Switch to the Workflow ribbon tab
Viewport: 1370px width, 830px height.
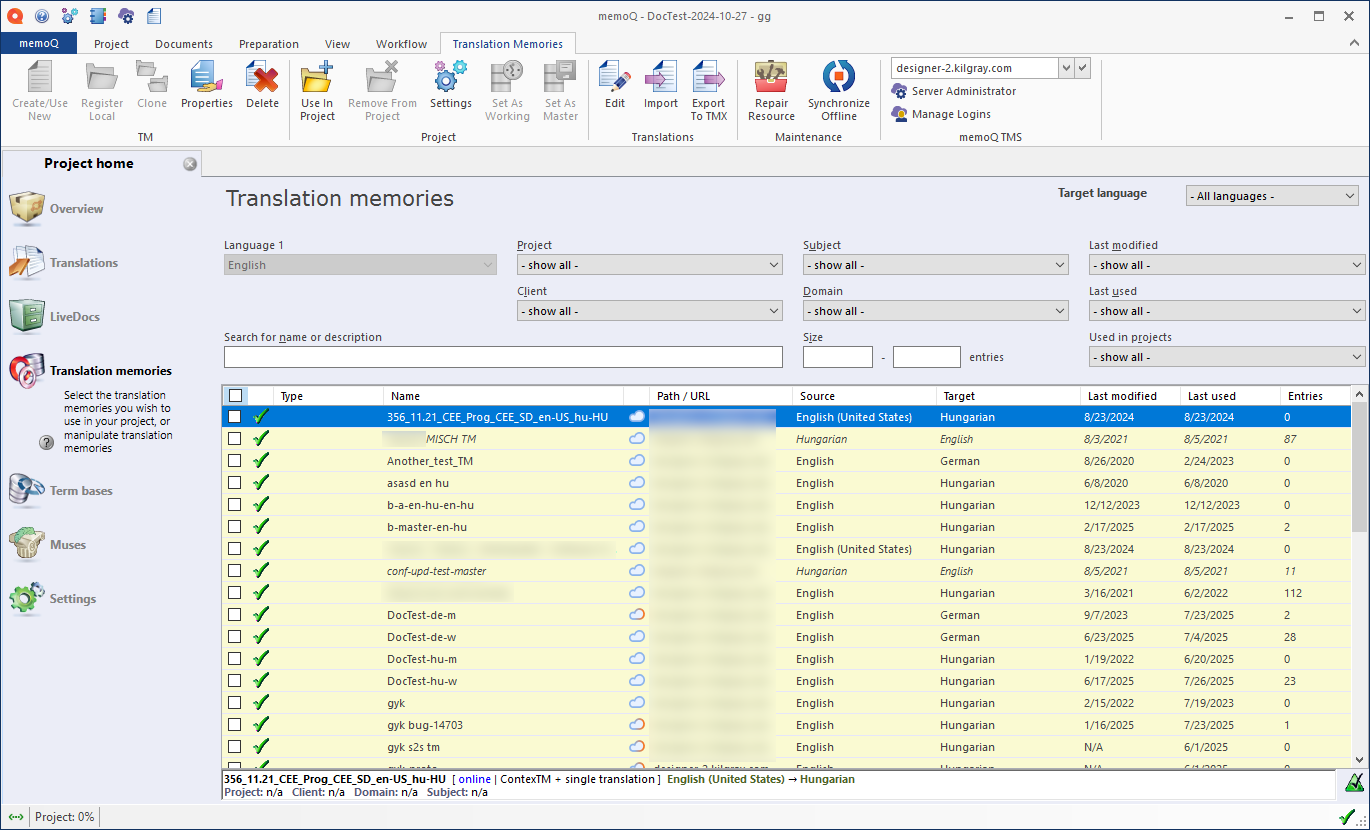pyautogui.click(x=401, y=44)
